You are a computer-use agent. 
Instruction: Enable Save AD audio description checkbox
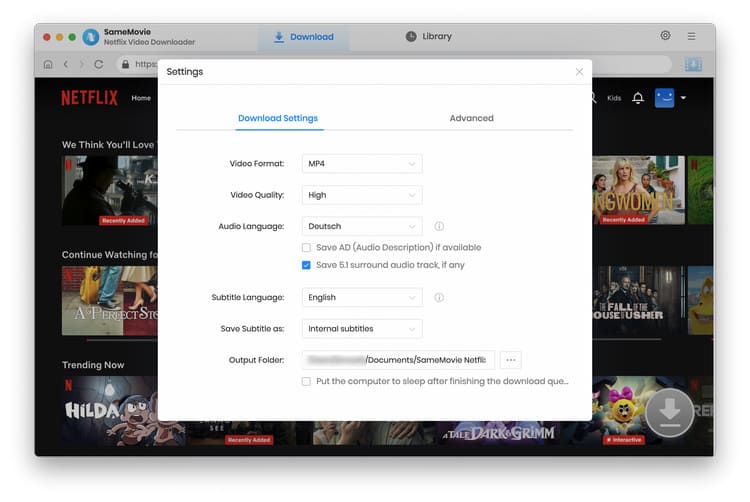[x=306, y=248]
